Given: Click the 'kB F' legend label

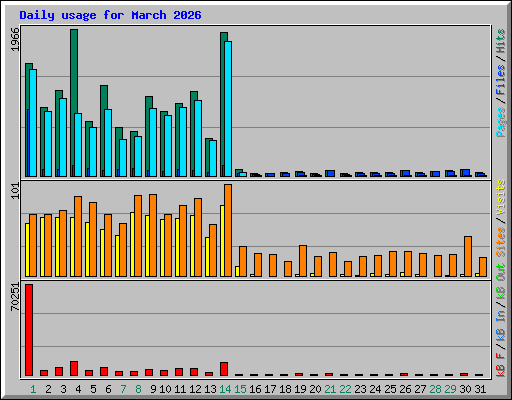Looking at the screenshot, I should [x=501, y=365].
